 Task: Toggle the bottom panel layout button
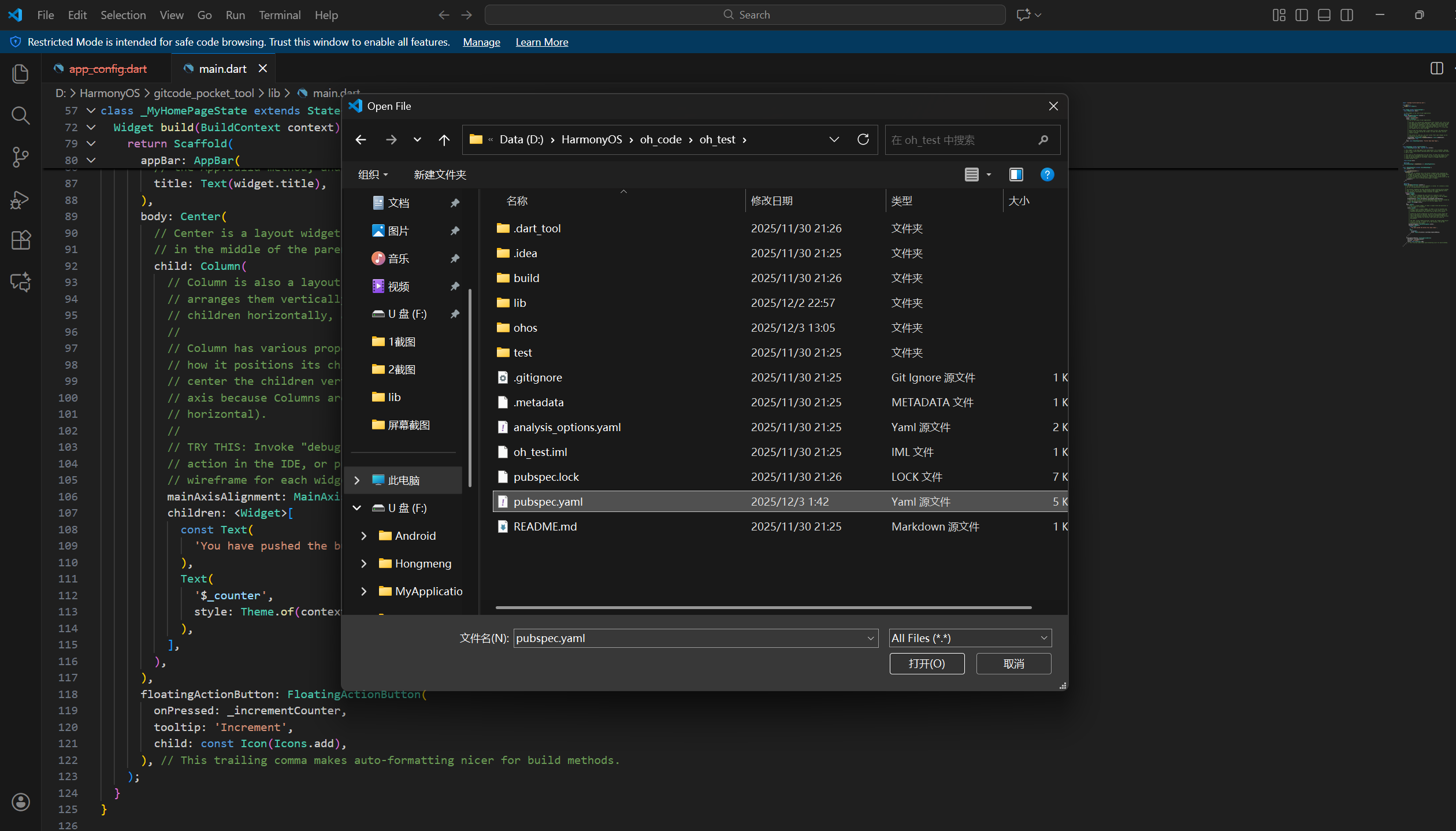click(x=1324, y=15)
